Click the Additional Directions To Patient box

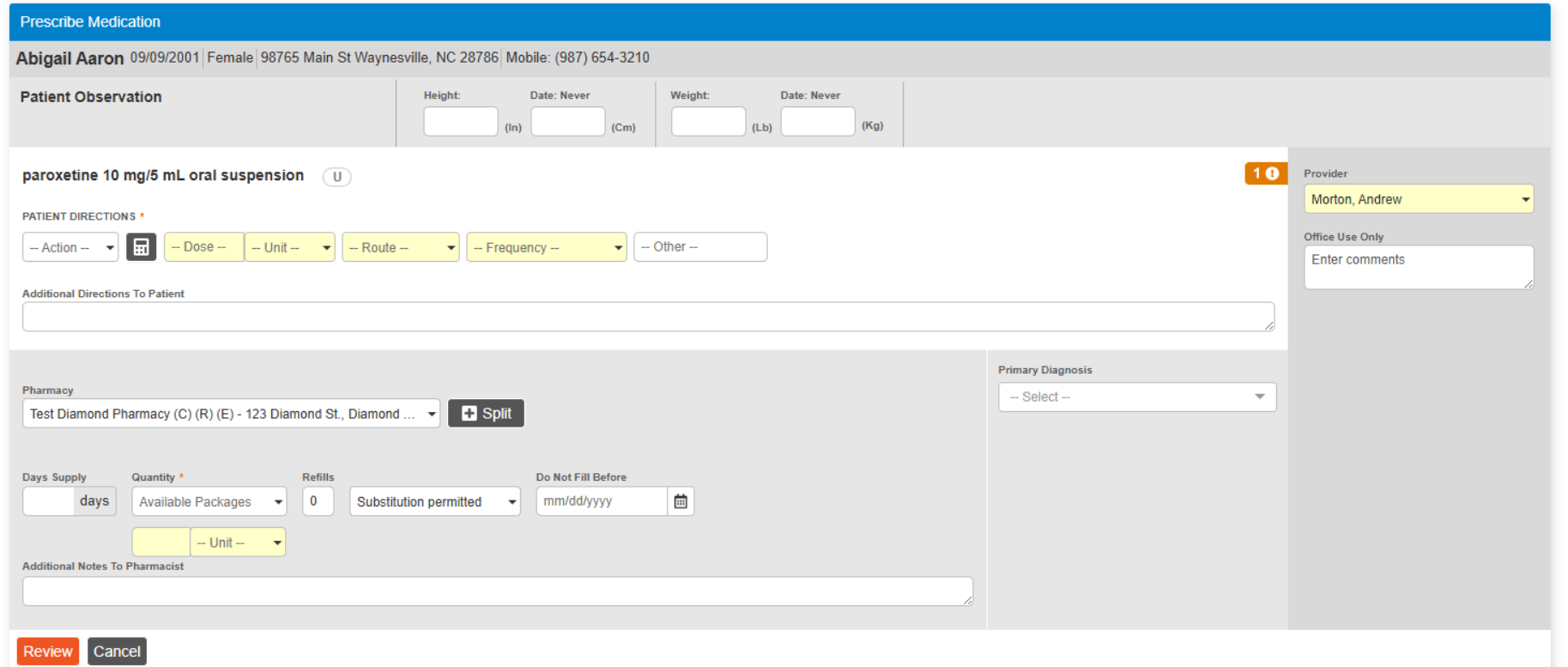(648, 317)
